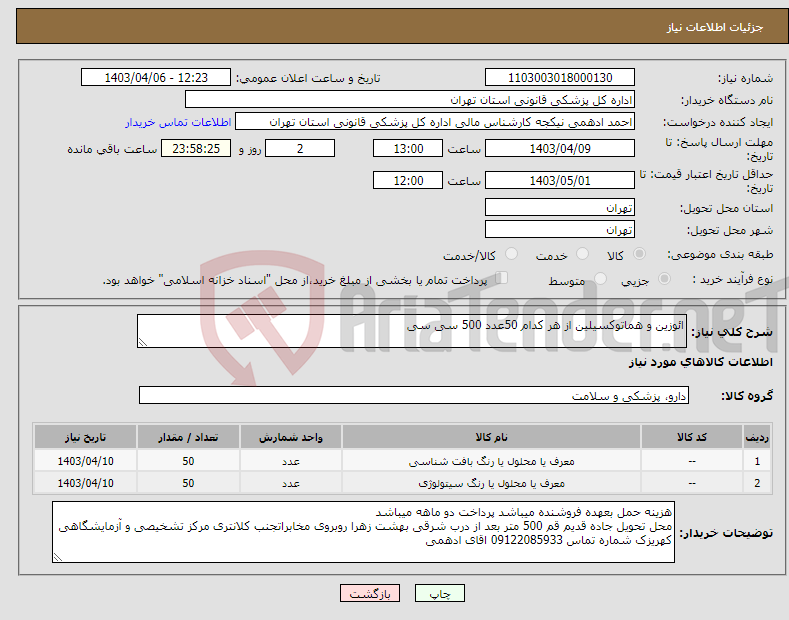The width and height of the screenshot is (789, 620).
Task: Click the تعداد / مقدار column header
Action: click(x=188, y=437)
